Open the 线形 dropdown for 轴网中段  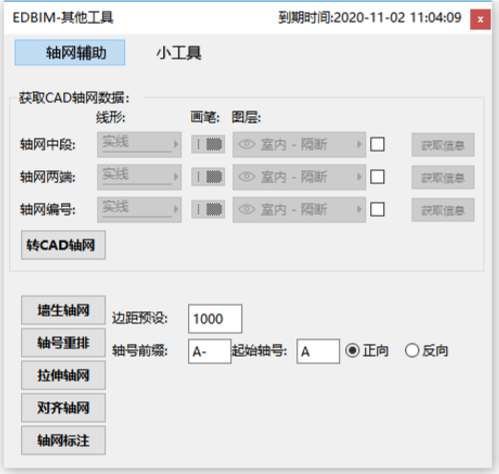pyautogui.click(x=139, y=144)
